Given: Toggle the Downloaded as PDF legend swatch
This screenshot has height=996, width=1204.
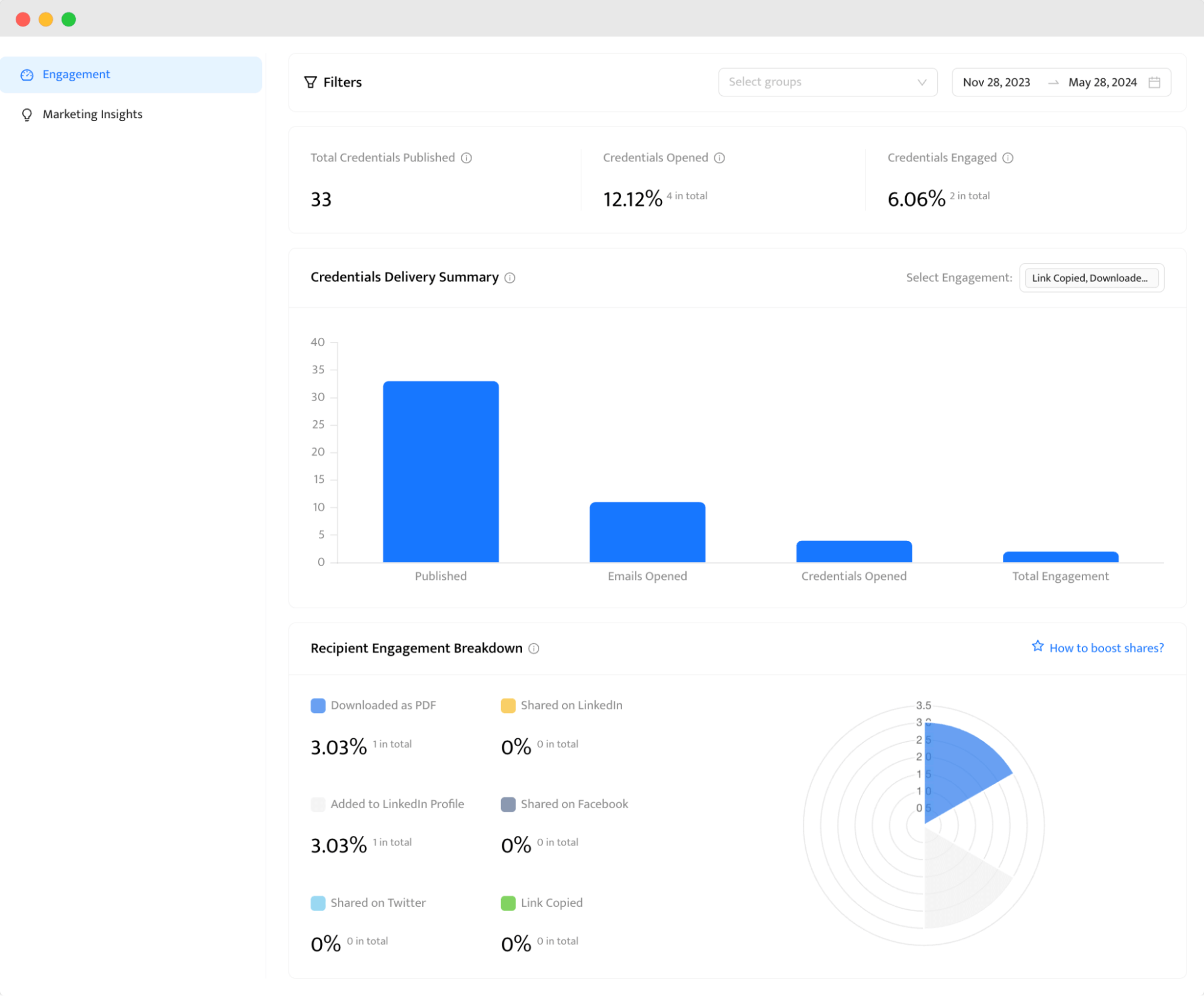Looking at the screenshot, I should pos(318,706).
